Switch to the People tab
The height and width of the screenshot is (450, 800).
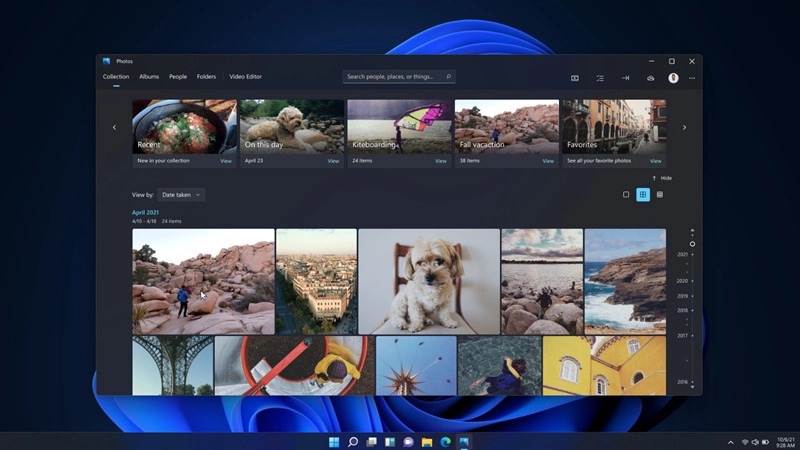(178, 77)
